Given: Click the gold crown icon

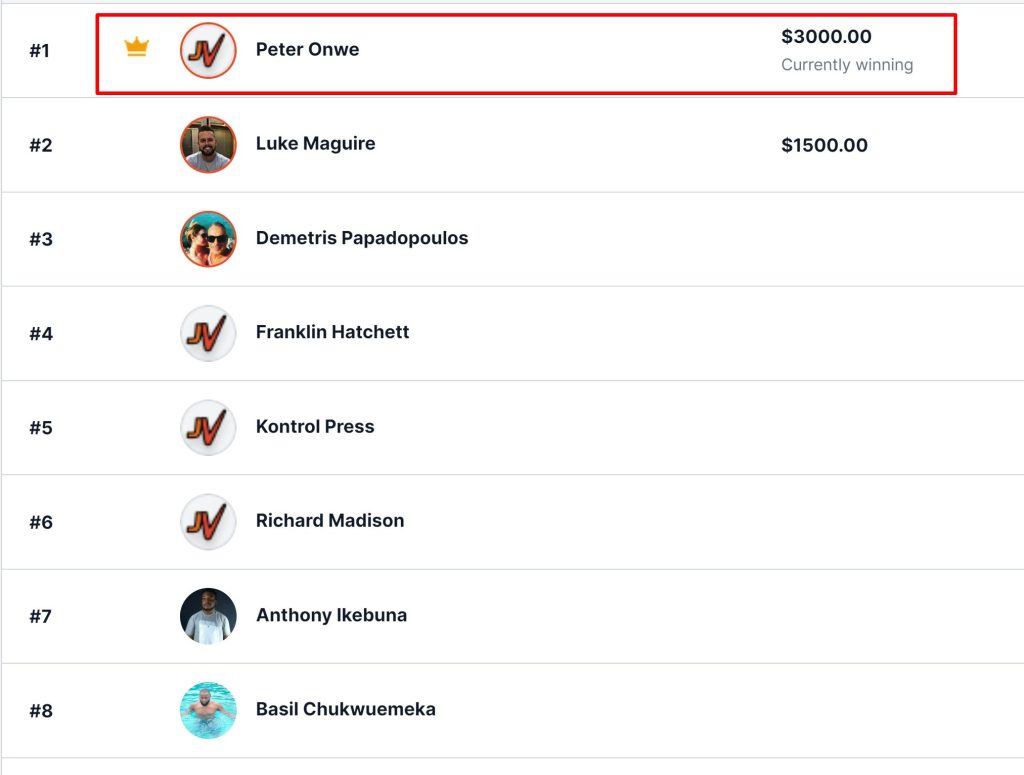Looking at the screenshot, I should (x=136, y=47).
